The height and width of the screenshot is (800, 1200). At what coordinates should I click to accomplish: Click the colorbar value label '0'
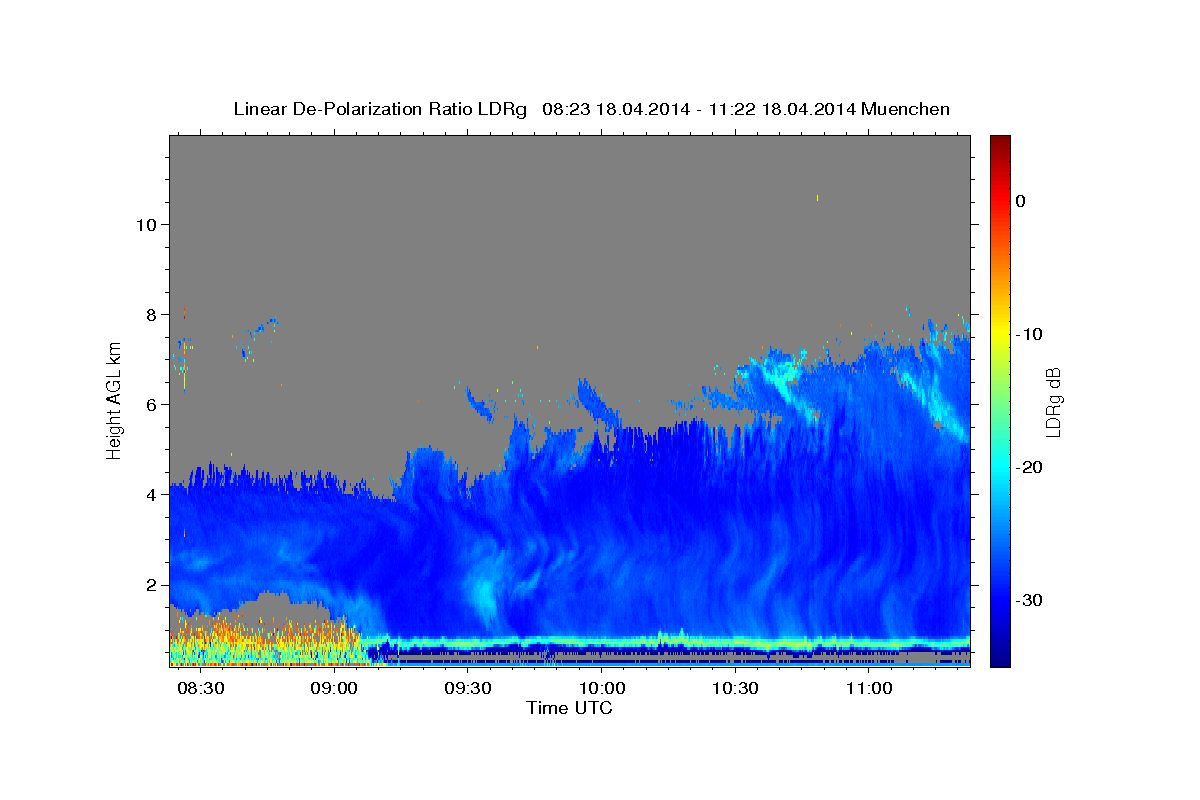click(x=1021, y=201)
